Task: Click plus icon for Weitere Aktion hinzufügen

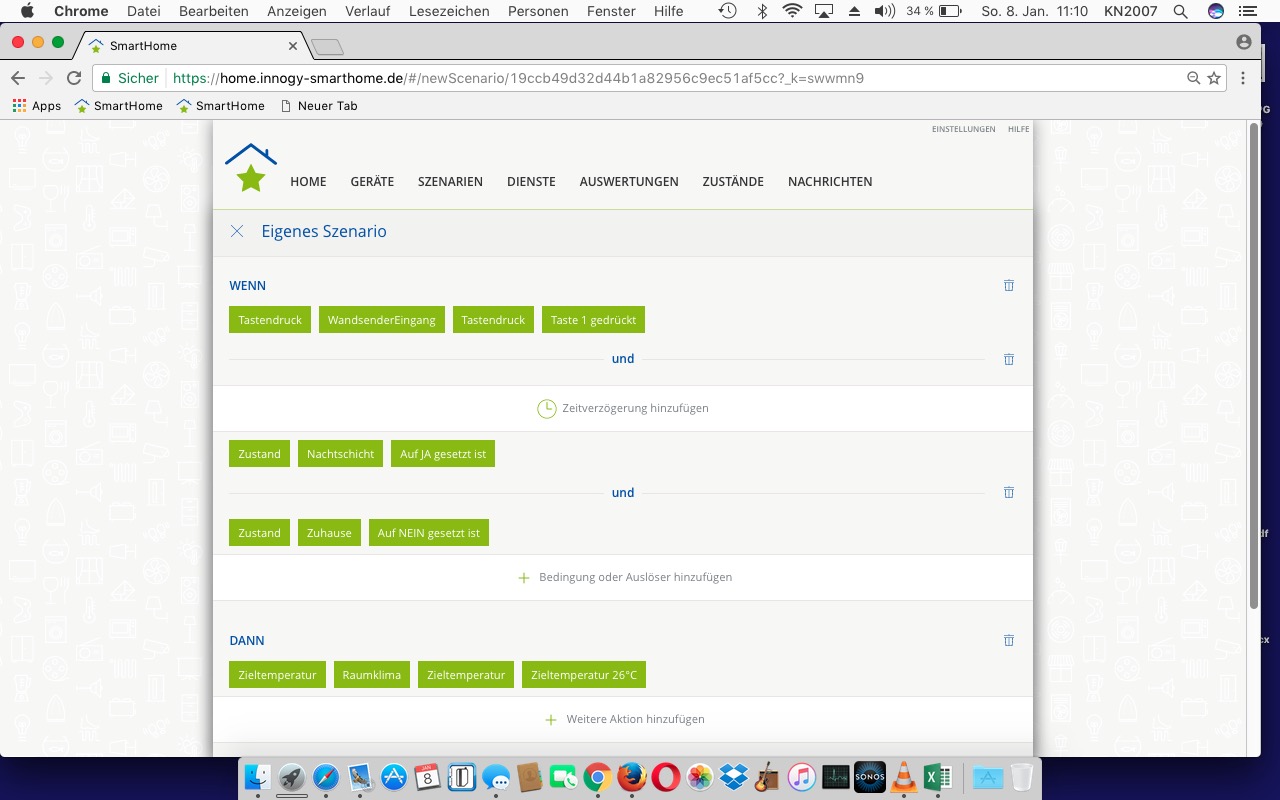Action: pos(550,719)
